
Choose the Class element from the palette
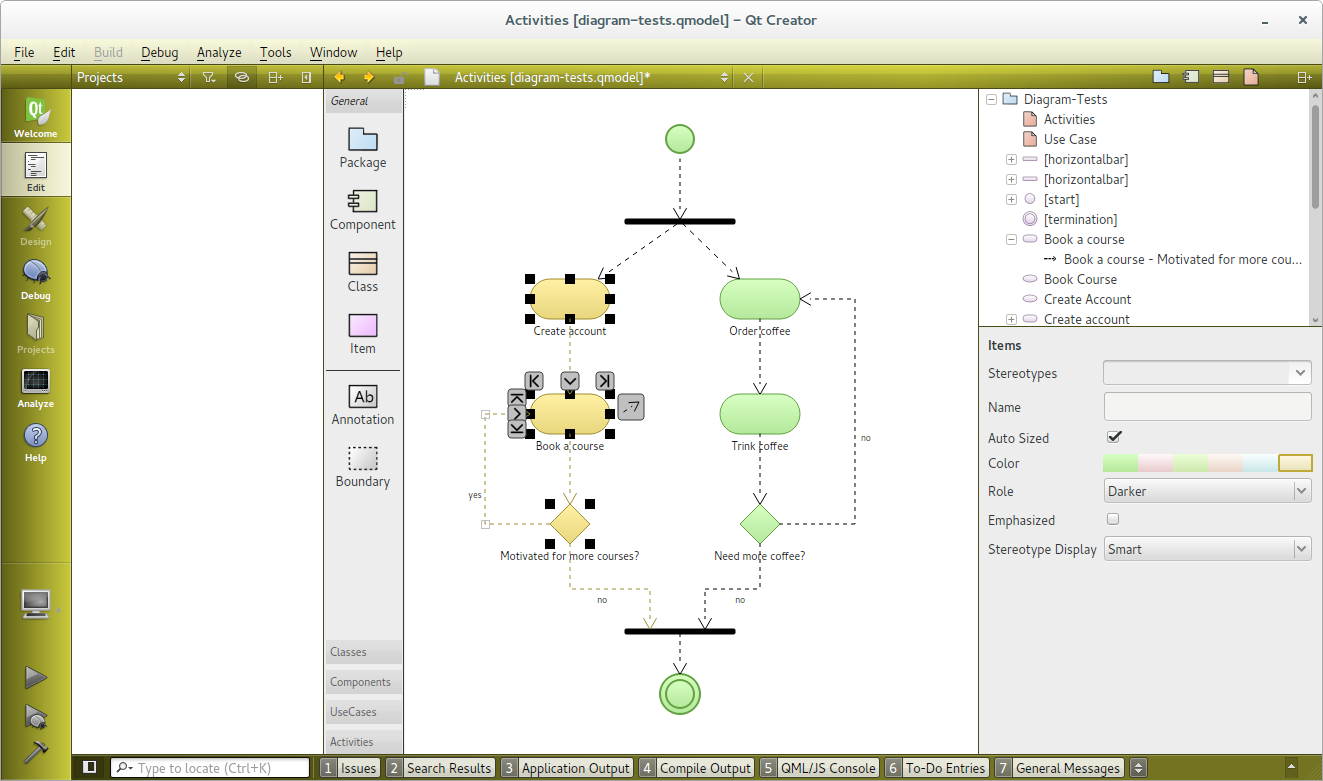[362, 263]
